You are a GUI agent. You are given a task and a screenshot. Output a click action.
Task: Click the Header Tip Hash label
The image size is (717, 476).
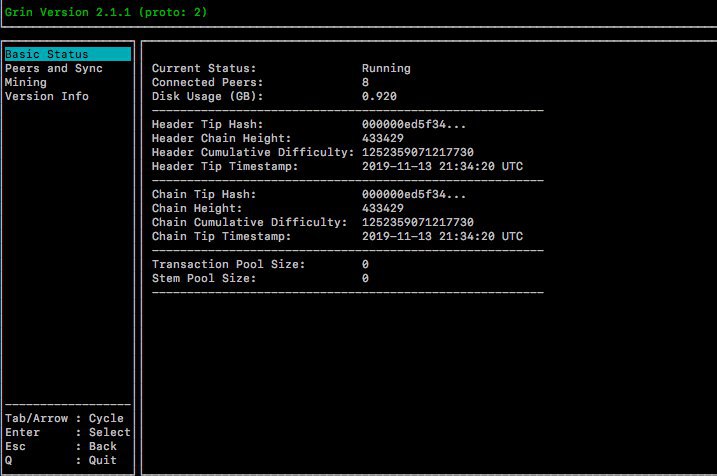208,124
